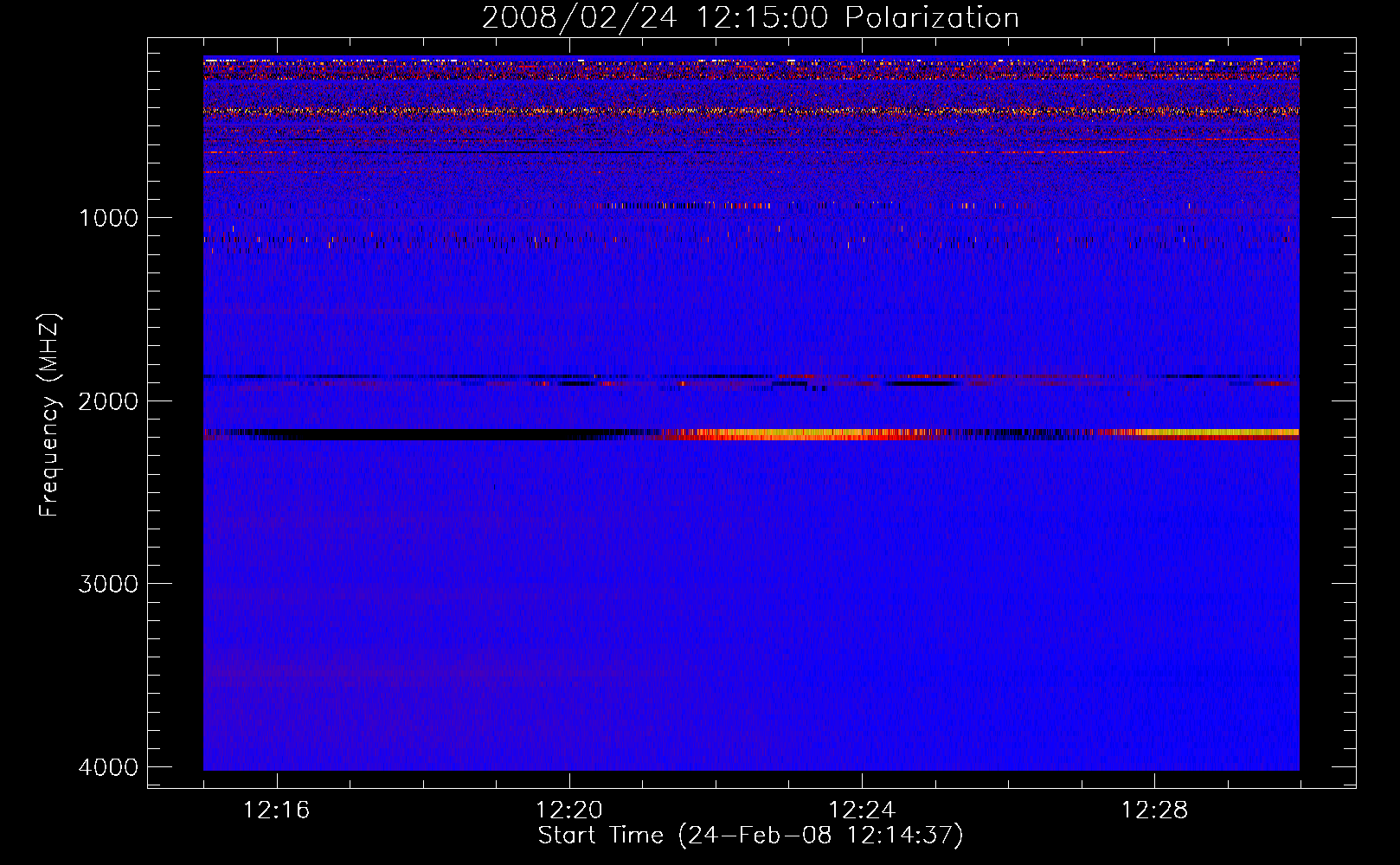Click the '3000' frequency tick label
The image size is (1400, 865).
point(108,584)
